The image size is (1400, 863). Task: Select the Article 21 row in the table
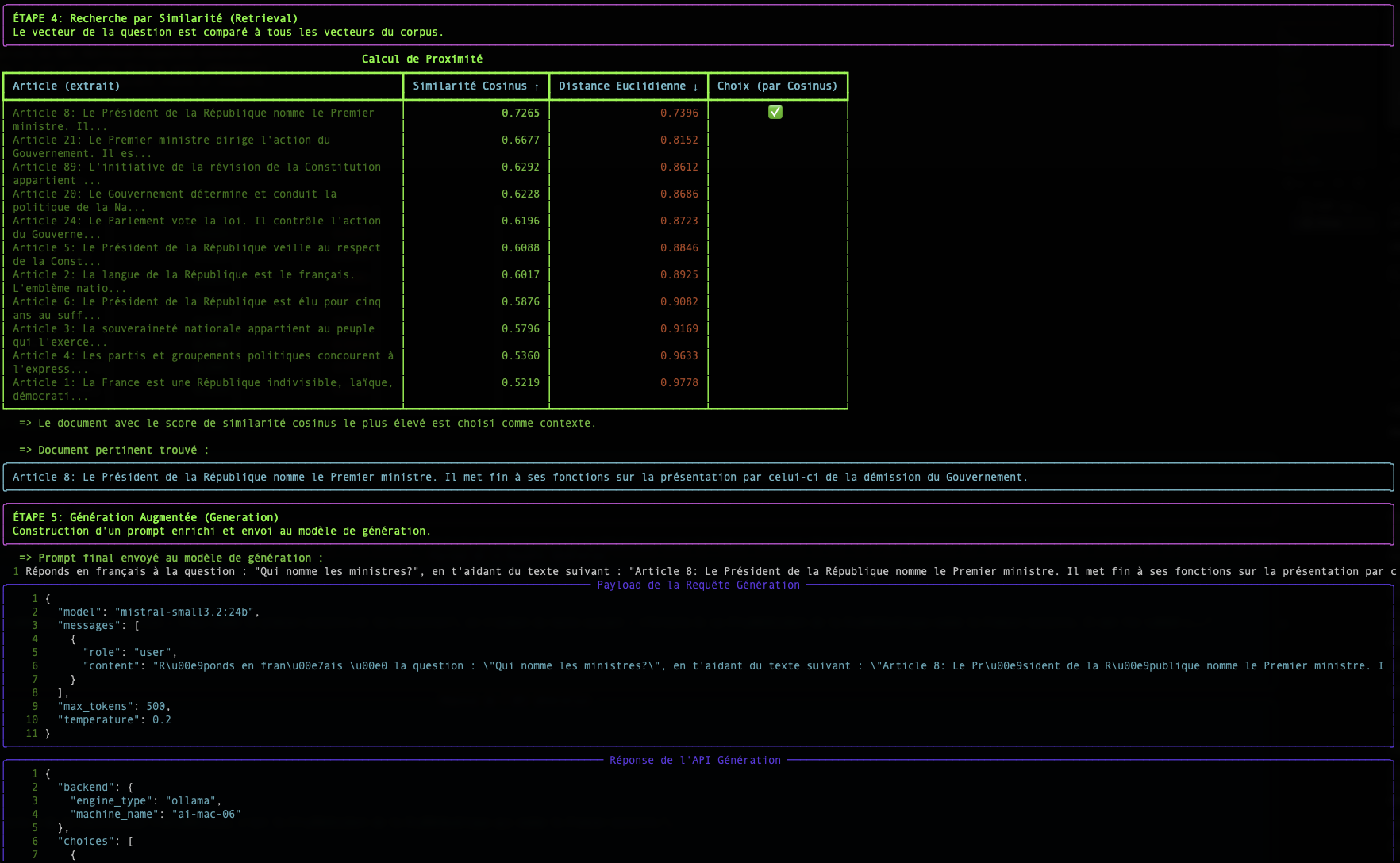[171, 147]
